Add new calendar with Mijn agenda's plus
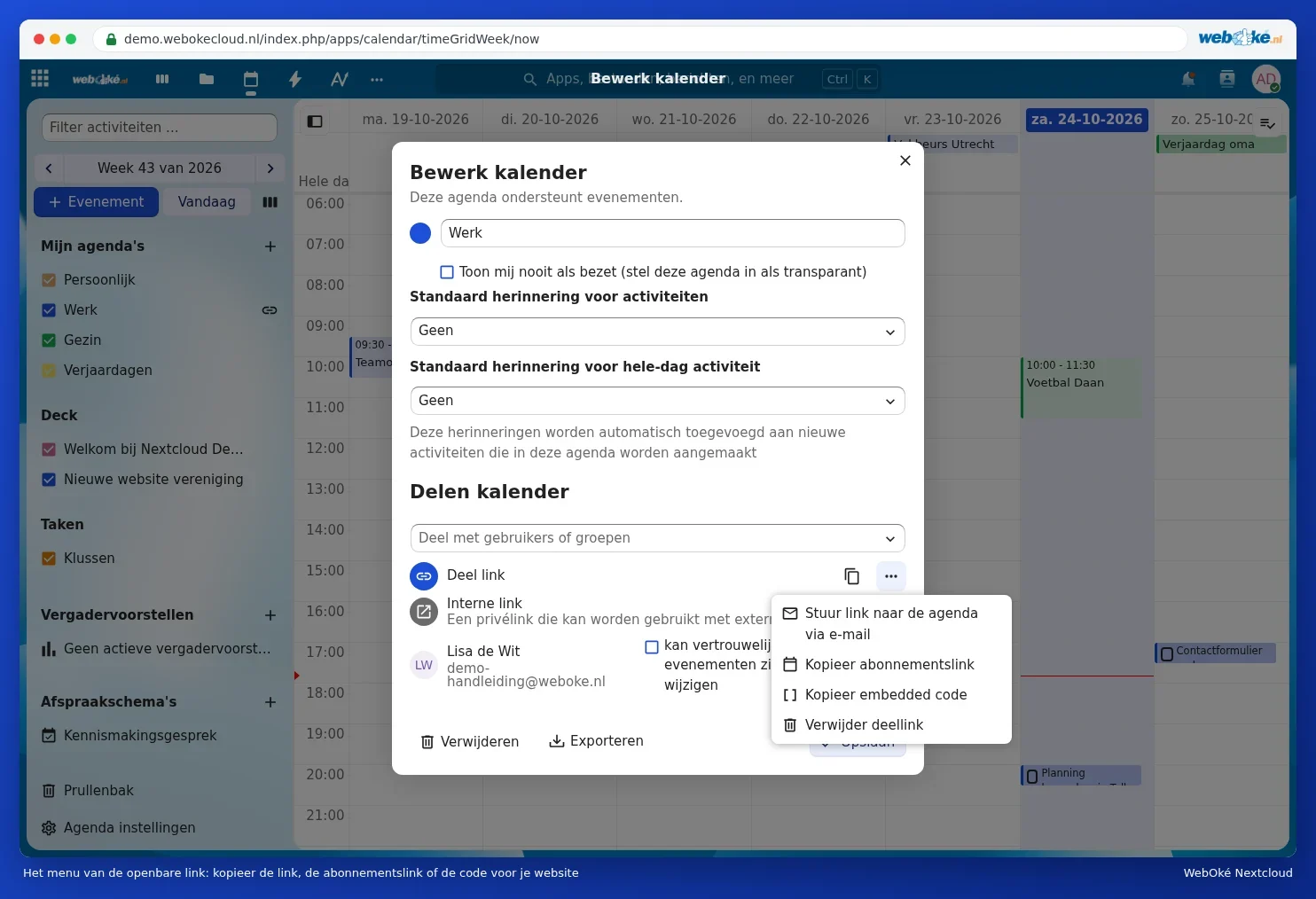 [x=270, y=246]
